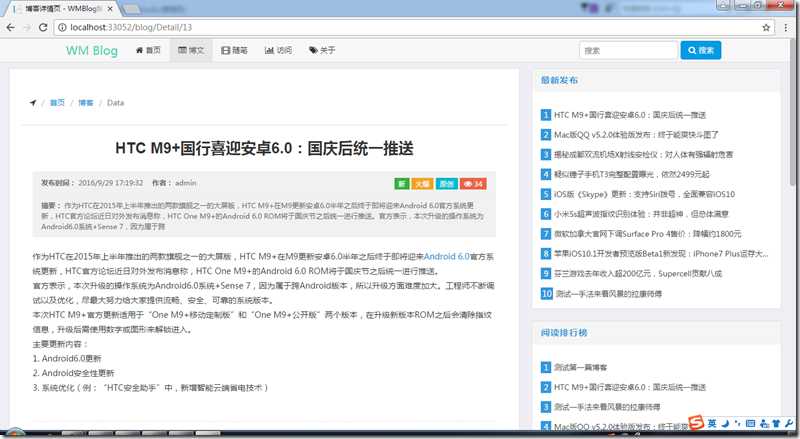
Task: Toggle the Sogou moon half-width icon
Action: [726, 423]
